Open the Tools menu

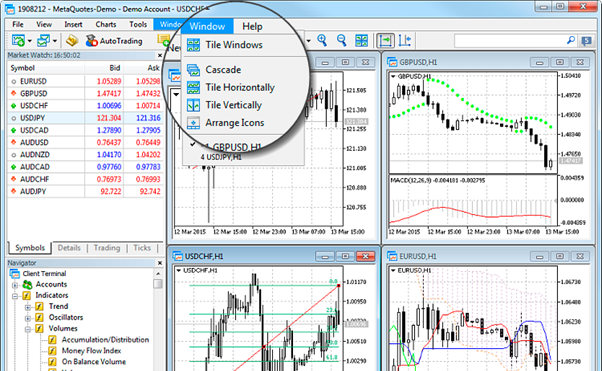(138, 25)
